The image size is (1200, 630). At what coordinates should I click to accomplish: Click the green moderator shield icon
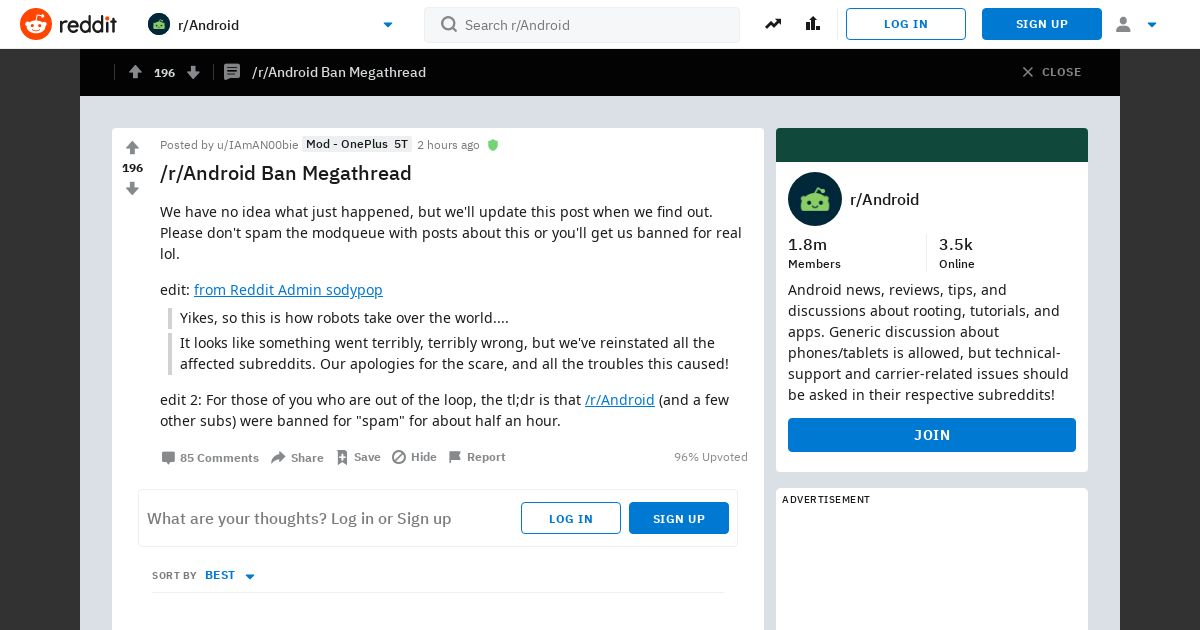[x=492, y=145]
